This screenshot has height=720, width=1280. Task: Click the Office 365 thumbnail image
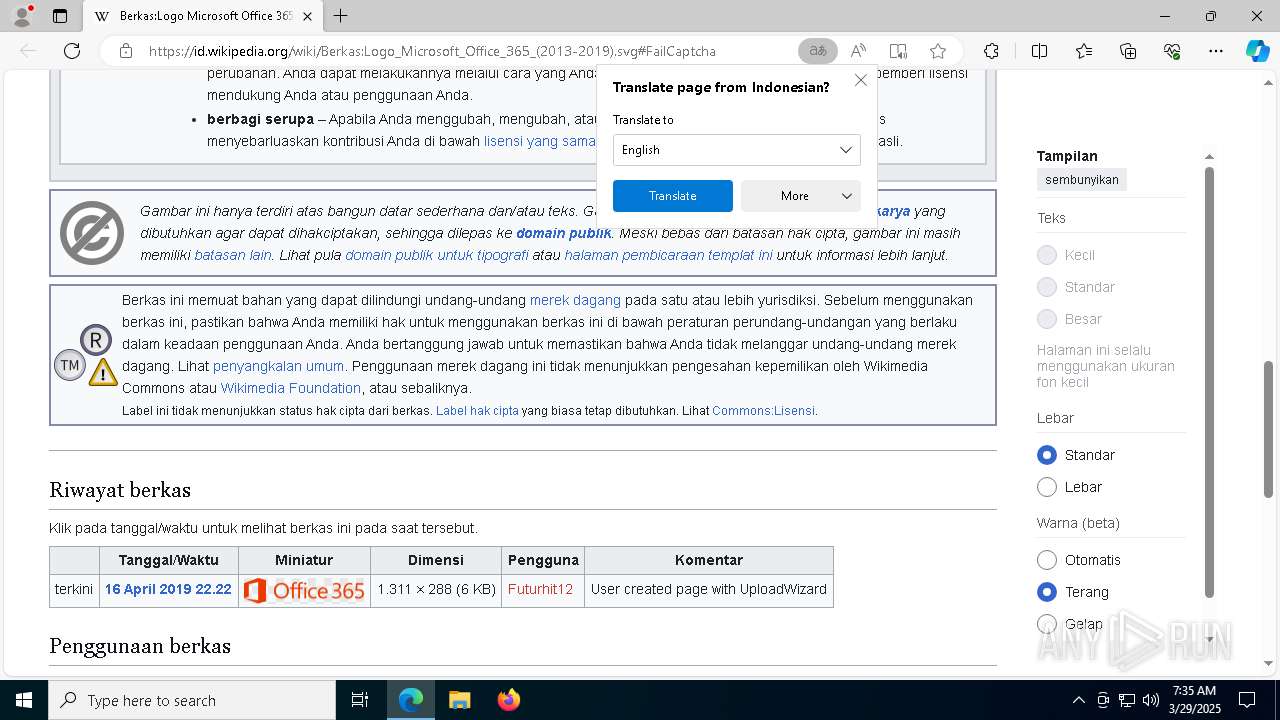coord(304,590)
